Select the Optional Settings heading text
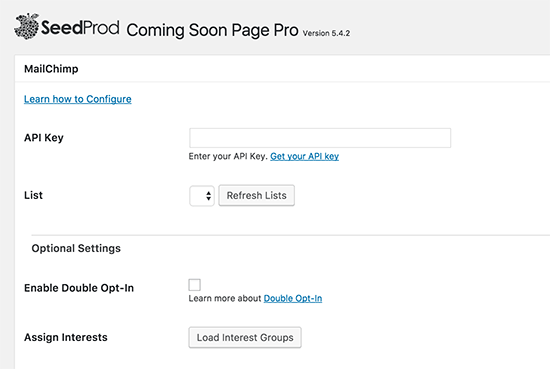This screenshot has height=369, width=550. 76,248
